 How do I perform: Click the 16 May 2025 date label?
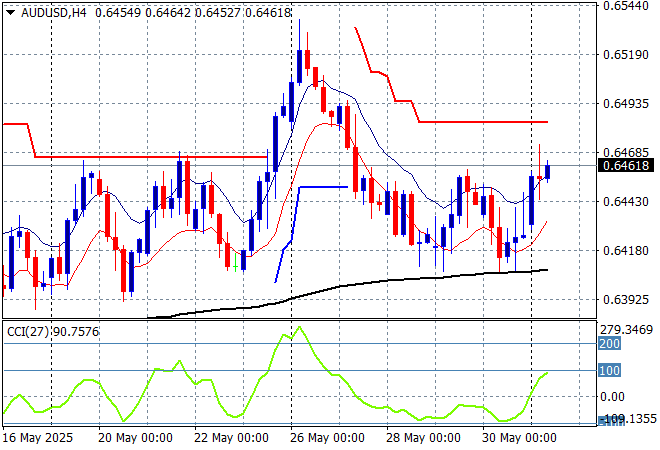point(40,437)
